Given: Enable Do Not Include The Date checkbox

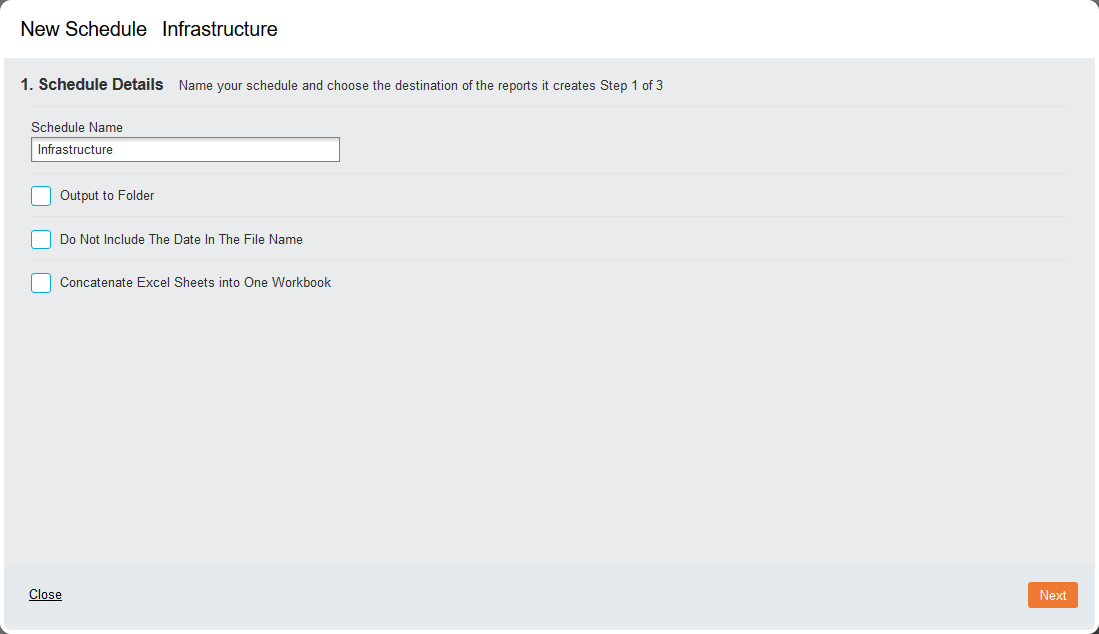Looking at the screenshot, I should pos(41,240).
